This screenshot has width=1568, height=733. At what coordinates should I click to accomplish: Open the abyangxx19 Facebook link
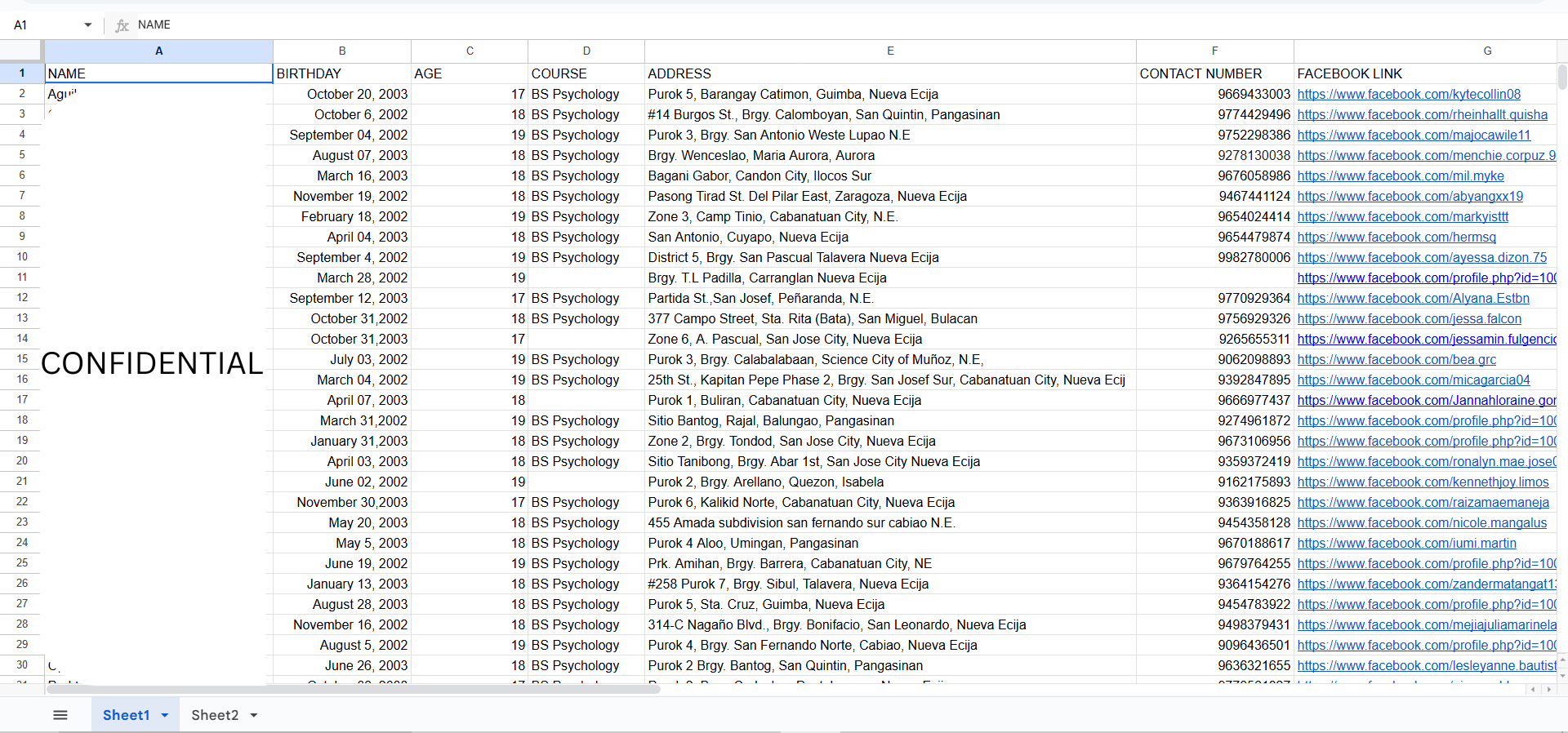[1410, 197]
